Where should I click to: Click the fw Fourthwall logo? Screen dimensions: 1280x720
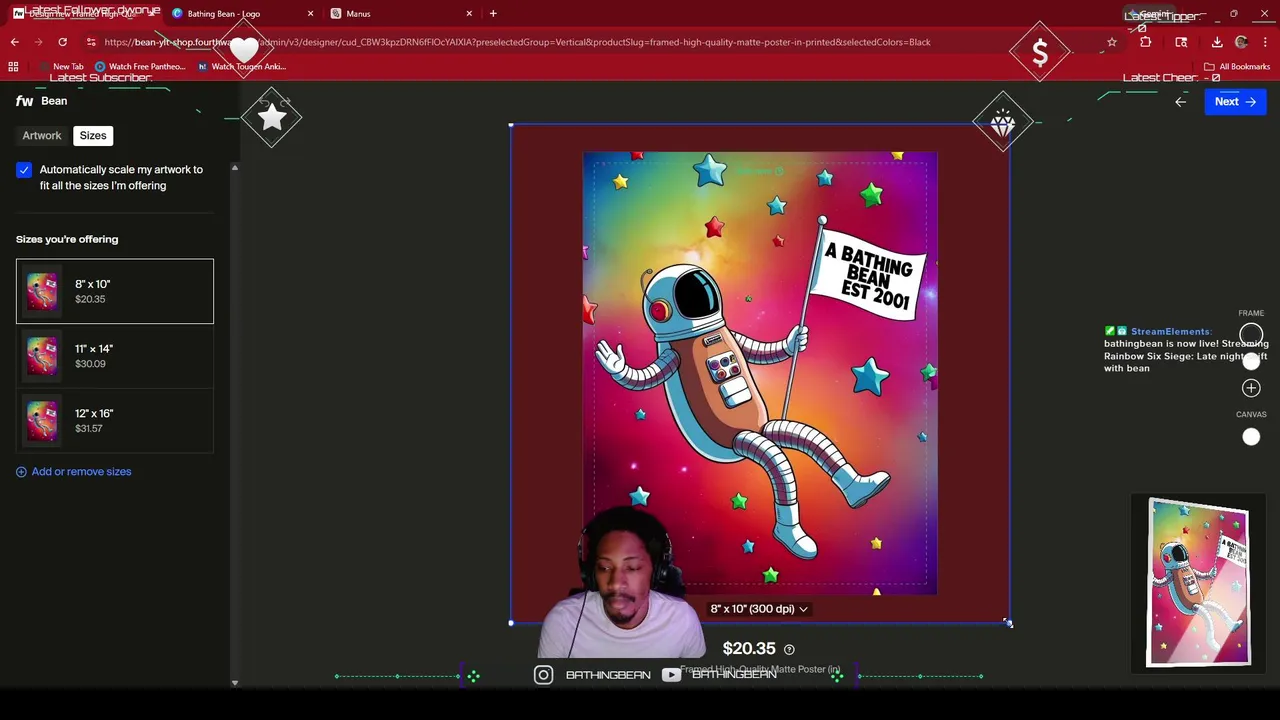point(24,101)
